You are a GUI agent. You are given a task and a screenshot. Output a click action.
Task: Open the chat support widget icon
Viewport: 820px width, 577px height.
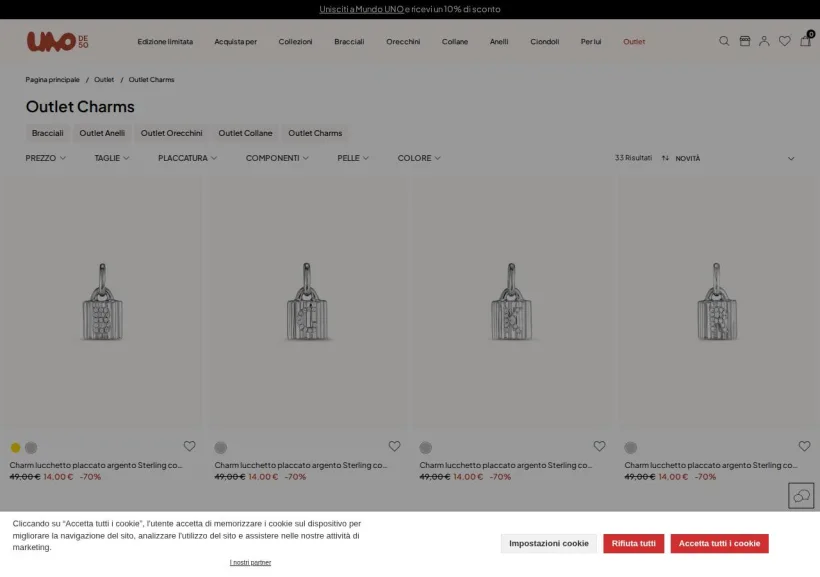[x=801, y=495]
